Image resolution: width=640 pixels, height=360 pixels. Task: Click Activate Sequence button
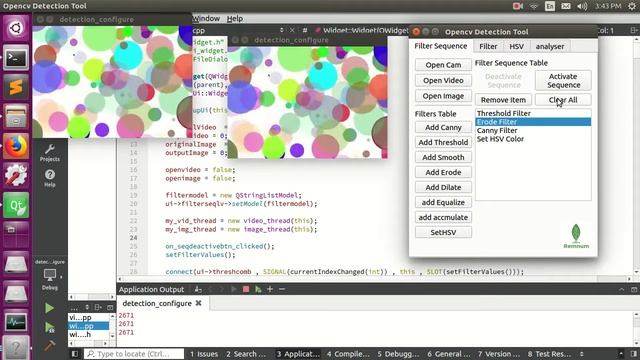pyautogui.click(x=563, y=81)
